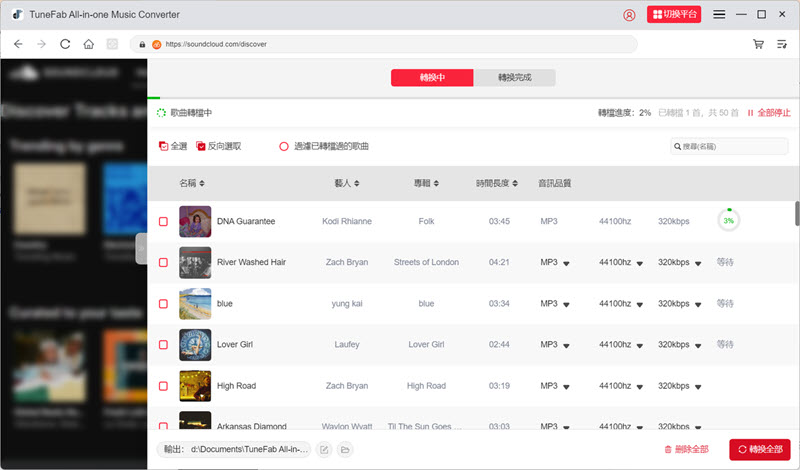Open the user account icon
This screenshot has height=470, width=800.
(x=629, y=15)
